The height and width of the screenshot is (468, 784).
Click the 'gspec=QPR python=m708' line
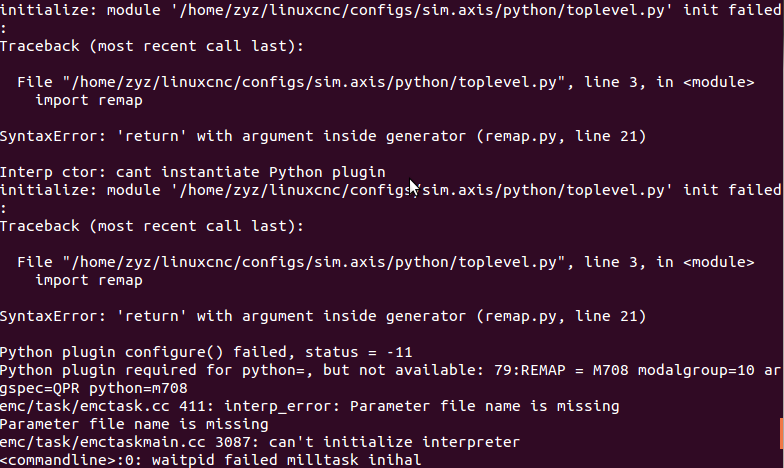tap(94, 388)
